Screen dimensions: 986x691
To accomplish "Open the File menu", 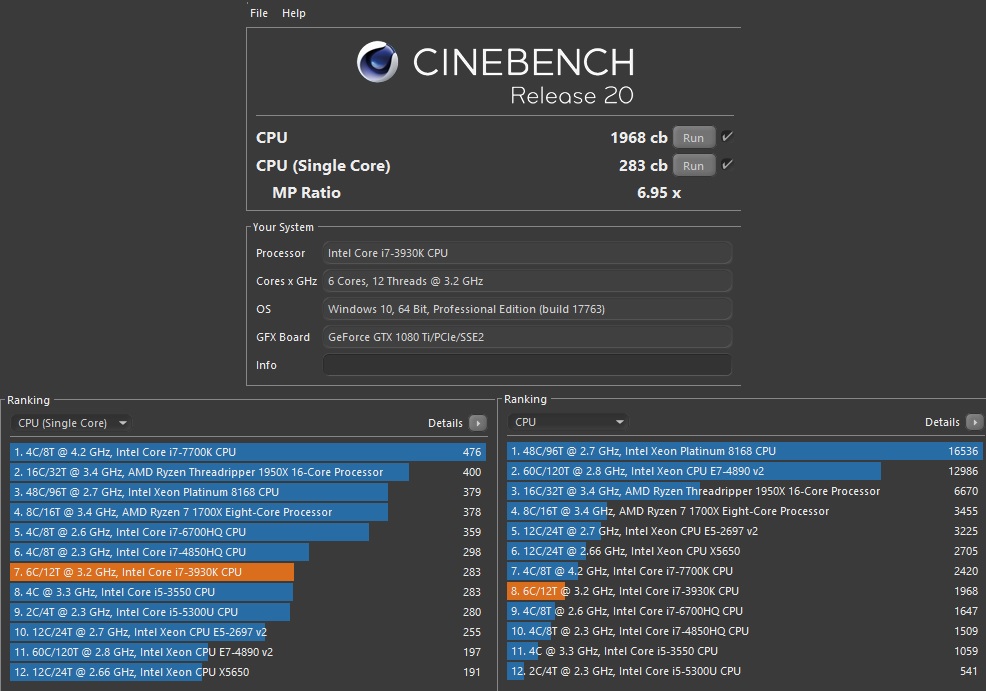I will point(258,13).
